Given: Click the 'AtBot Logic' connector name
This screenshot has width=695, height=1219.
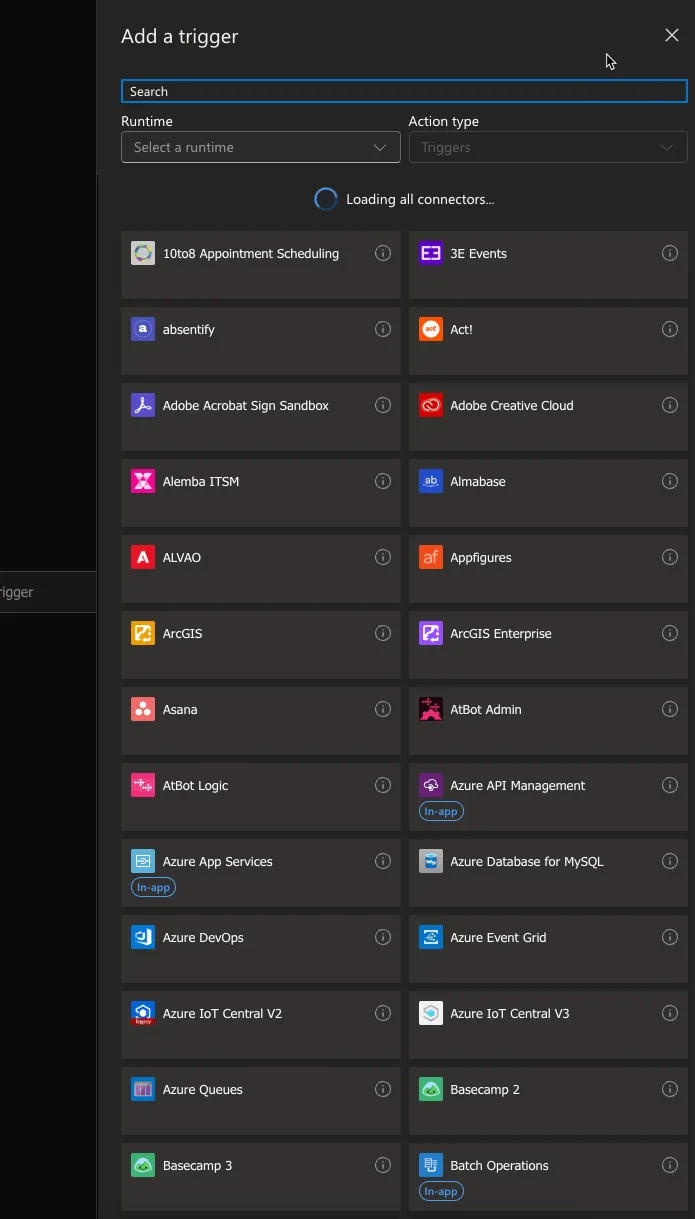Looking at the screenshot, I should click(196, 786).
